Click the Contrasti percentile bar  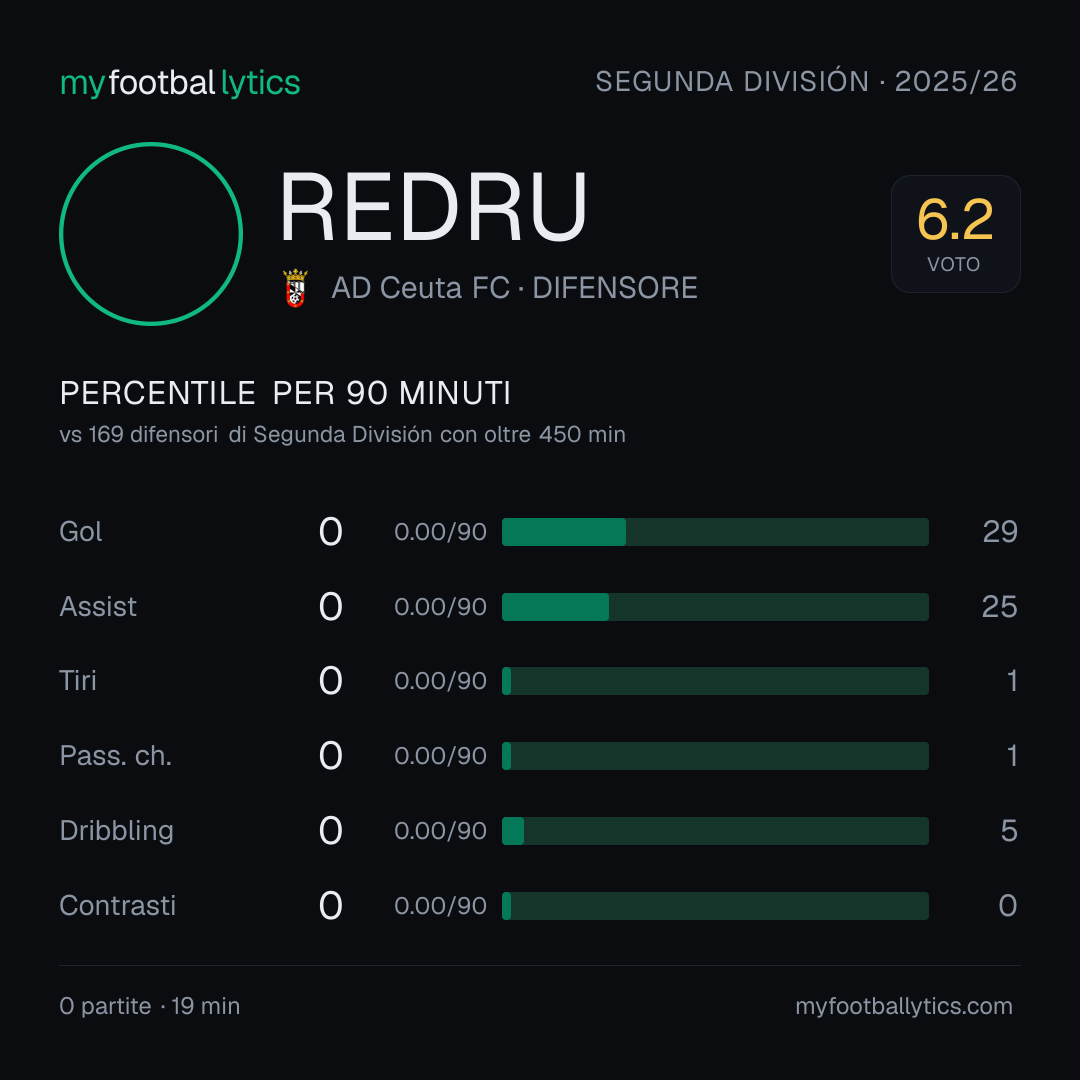715,906
